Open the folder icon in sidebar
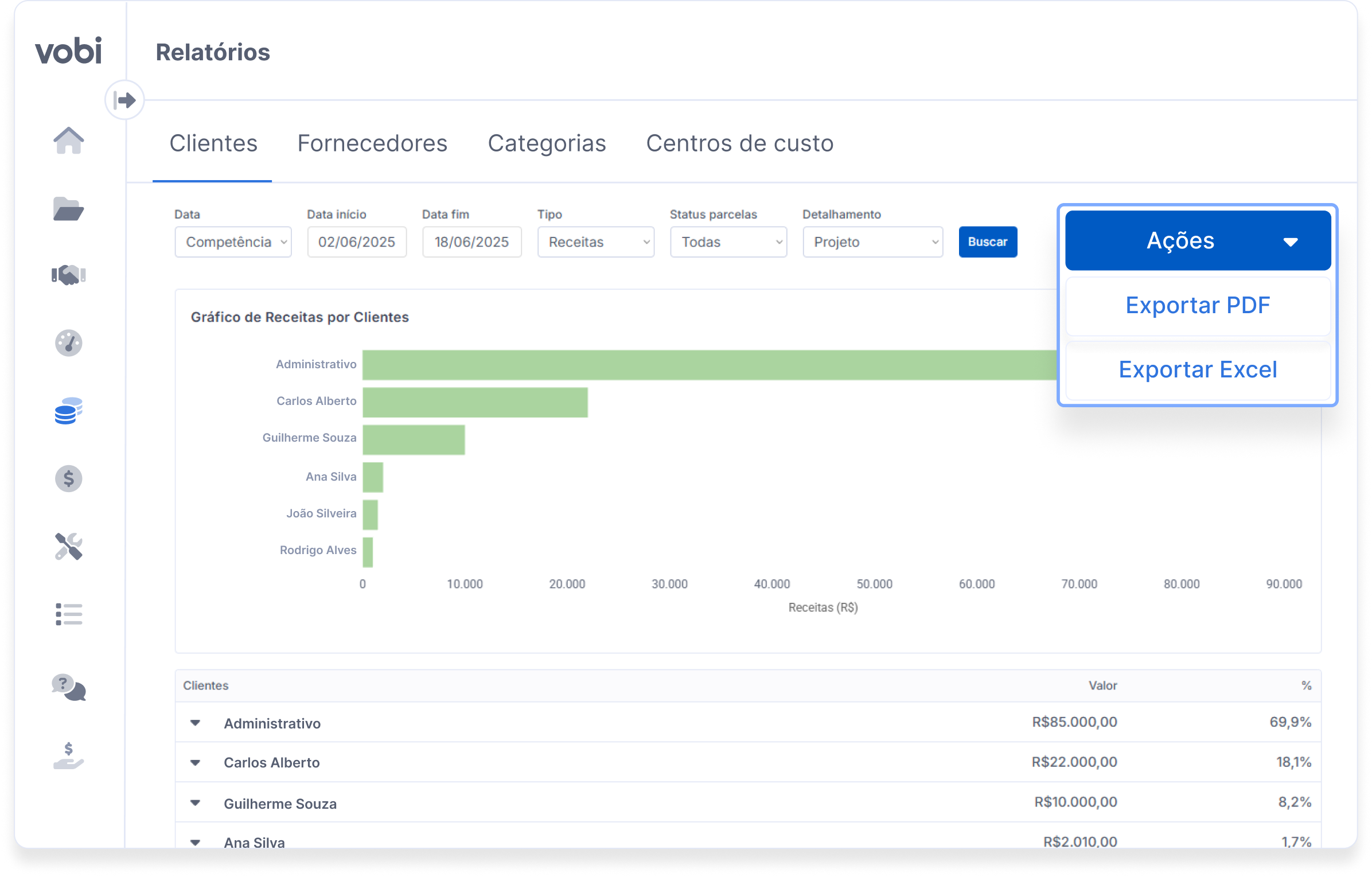The width and height of the screenshot is (1372, 877). (x=68, y=209)
